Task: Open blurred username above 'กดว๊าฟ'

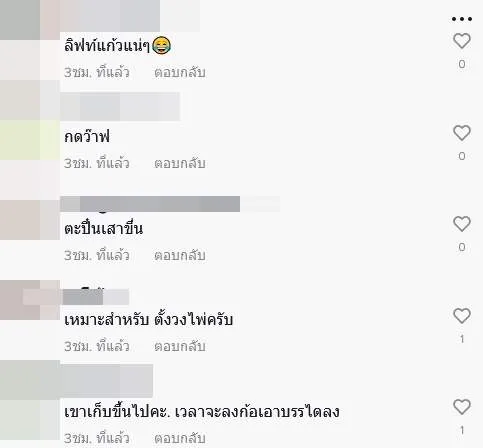Action: 120,107
